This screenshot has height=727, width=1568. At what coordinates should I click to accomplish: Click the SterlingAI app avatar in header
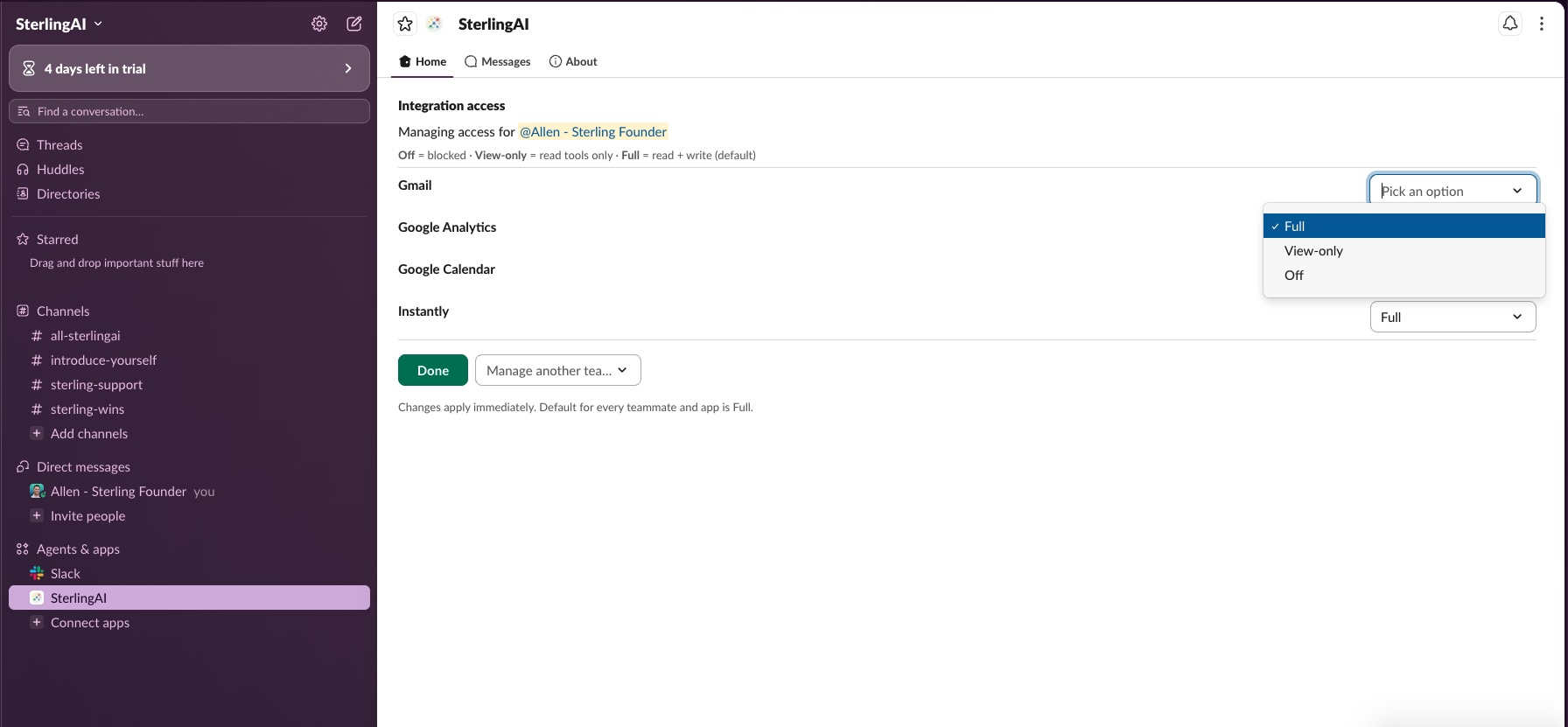[x=434, y=24]
